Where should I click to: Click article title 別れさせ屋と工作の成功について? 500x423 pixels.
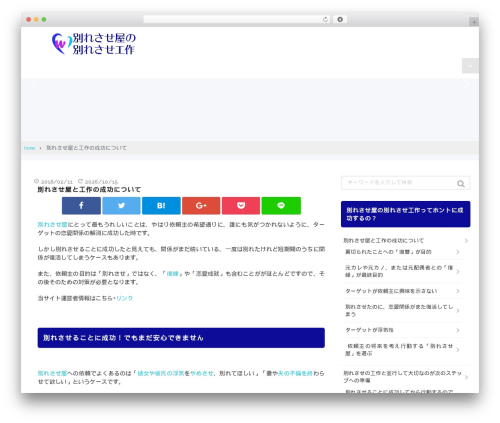click(x=89, y=190)
